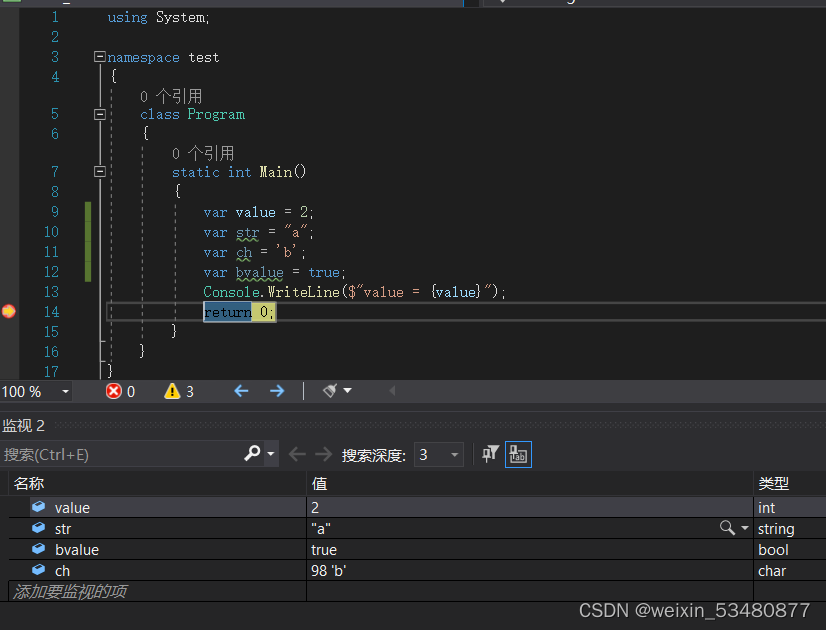
Task: Click the 值 column header
Action: point(530,484)
